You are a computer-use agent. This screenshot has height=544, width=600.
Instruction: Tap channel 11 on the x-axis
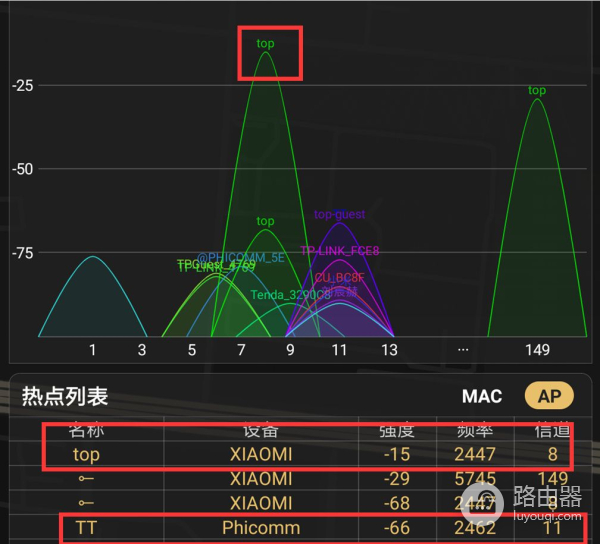pyautogui.click(x=340, y=350)
